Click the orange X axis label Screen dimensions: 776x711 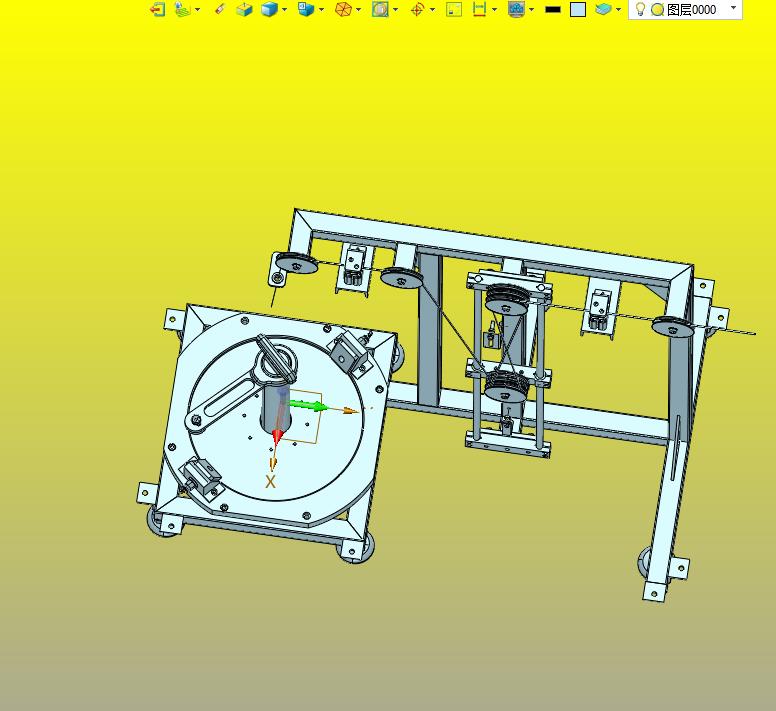click(270, 481)
